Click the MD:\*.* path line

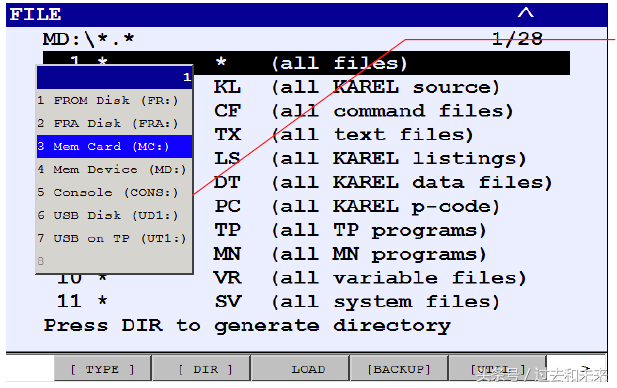point(89,39)
